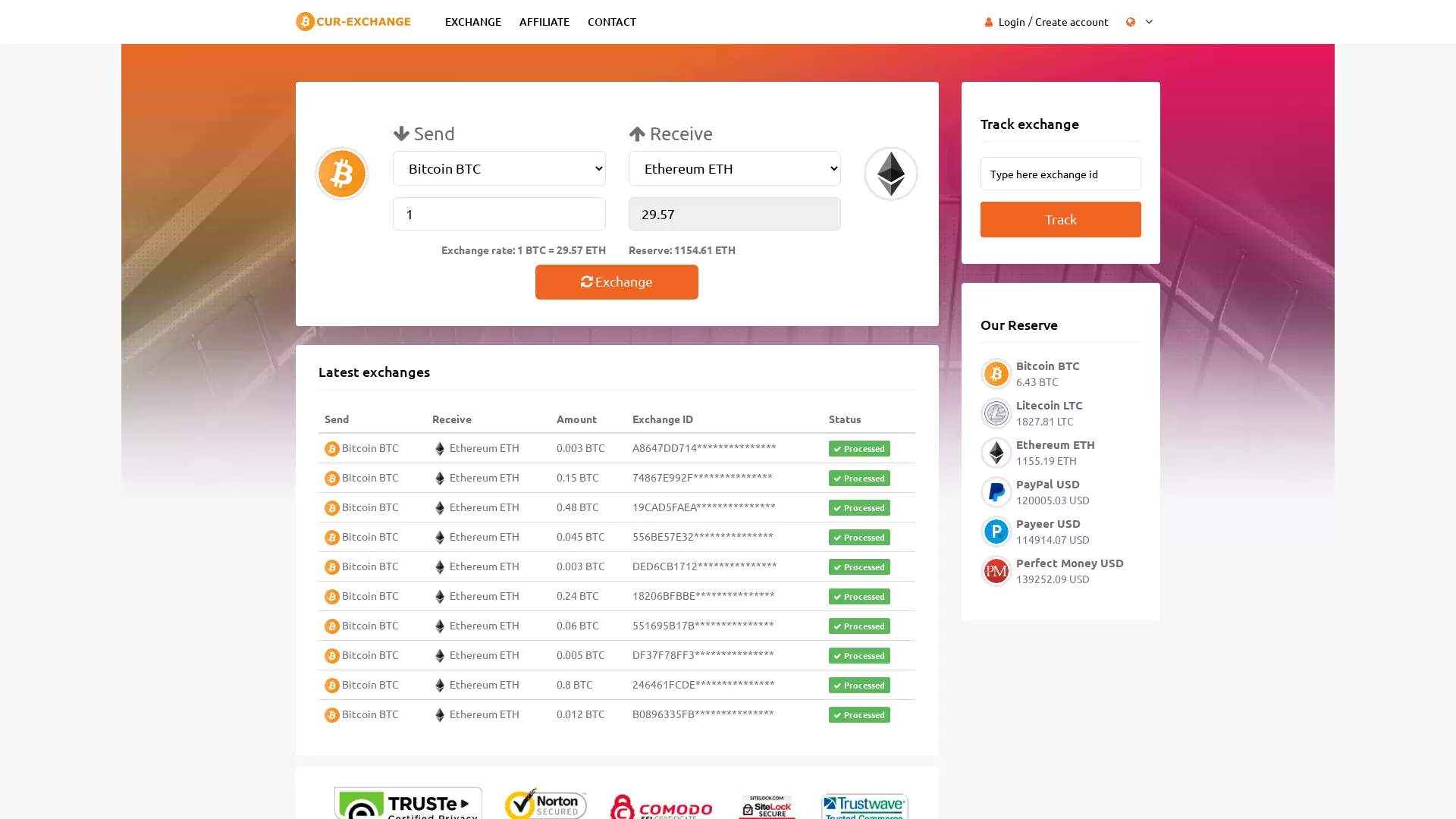Click the CUR-EXCHANGE logo
The width and height of the screenshot is (1456, 819).
tap(353, 21)
